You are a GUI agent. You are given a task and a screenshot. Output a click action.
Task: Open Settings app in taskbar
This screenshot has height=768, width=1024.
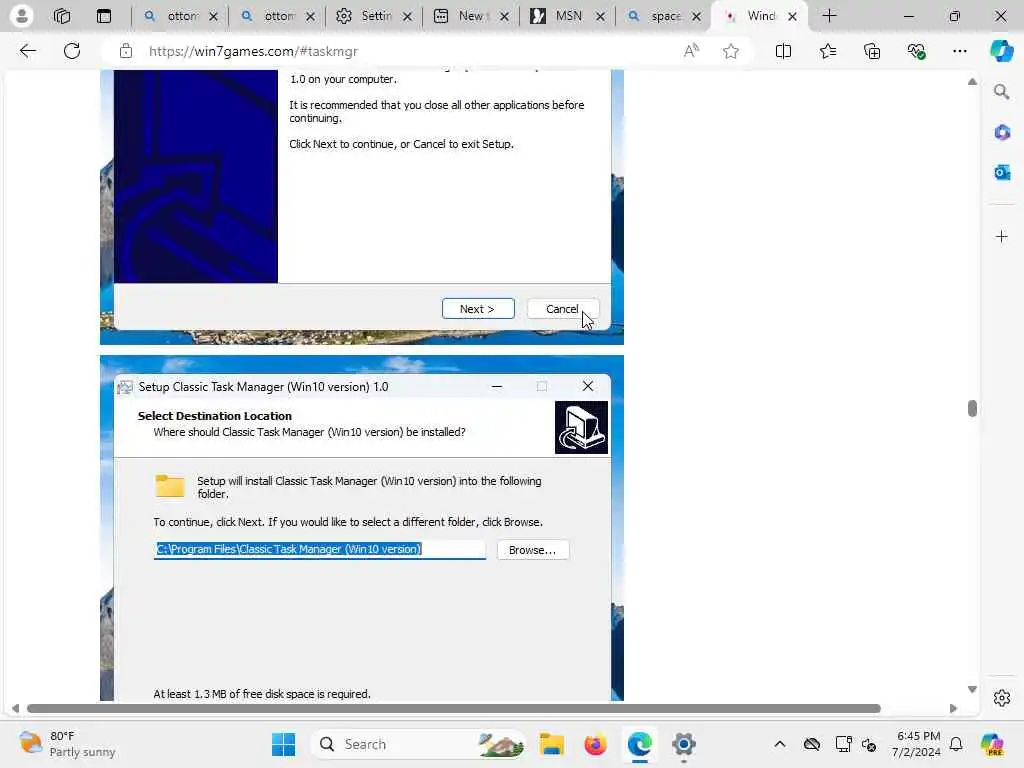point(683,744)
